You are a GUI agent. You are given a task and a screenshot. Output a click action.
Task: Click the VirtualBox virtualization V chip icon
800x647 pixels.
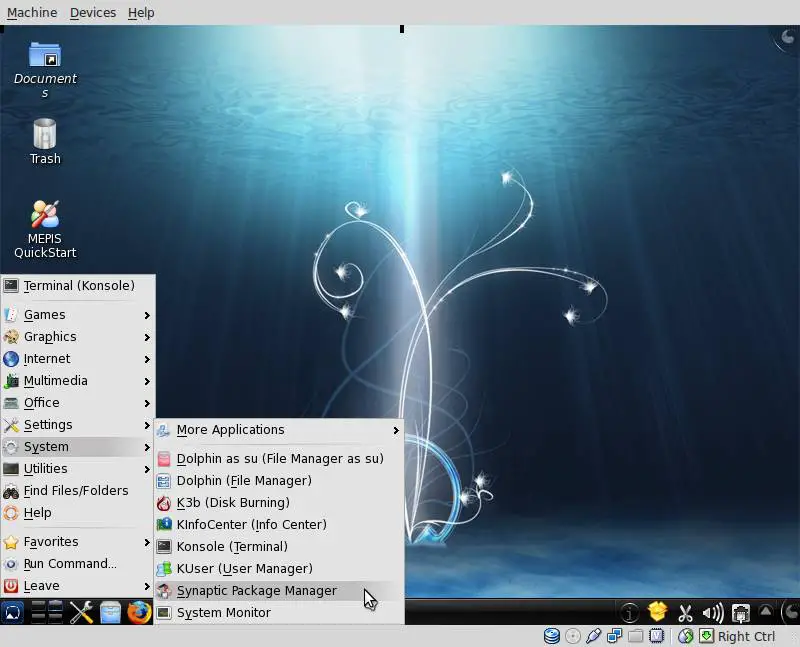tap(656, 636)
